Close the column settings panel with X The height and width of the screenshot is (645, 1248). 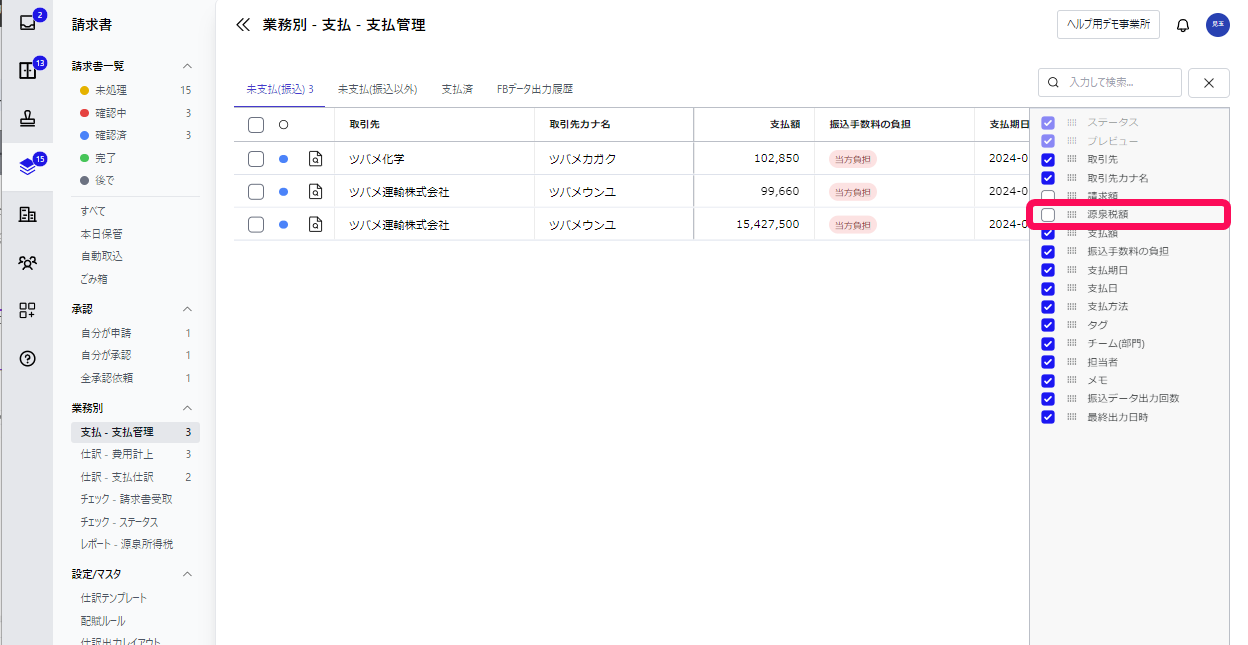(1209, 83)
